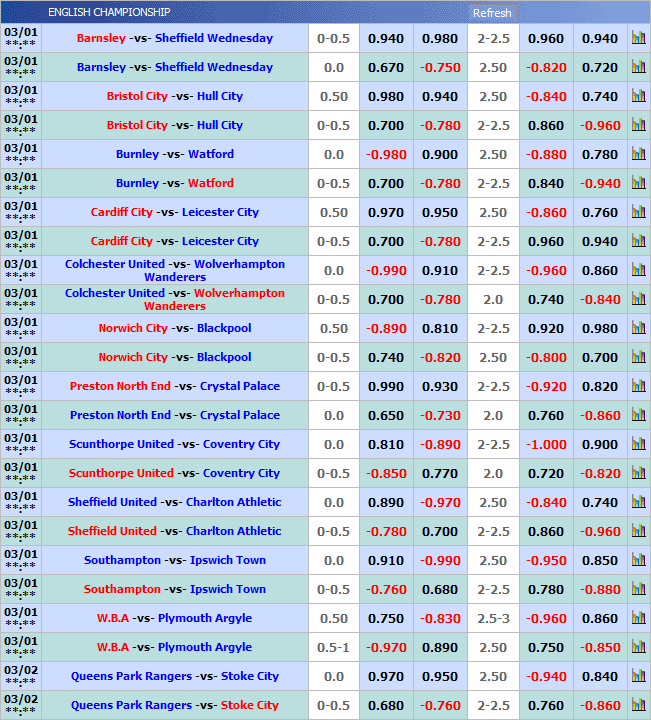This screenshot has height=720, width=651.
Task: Open chart icon for Queens Park Rangers 0.0 row
Action: pyautogui.click(x=638, y=677)
